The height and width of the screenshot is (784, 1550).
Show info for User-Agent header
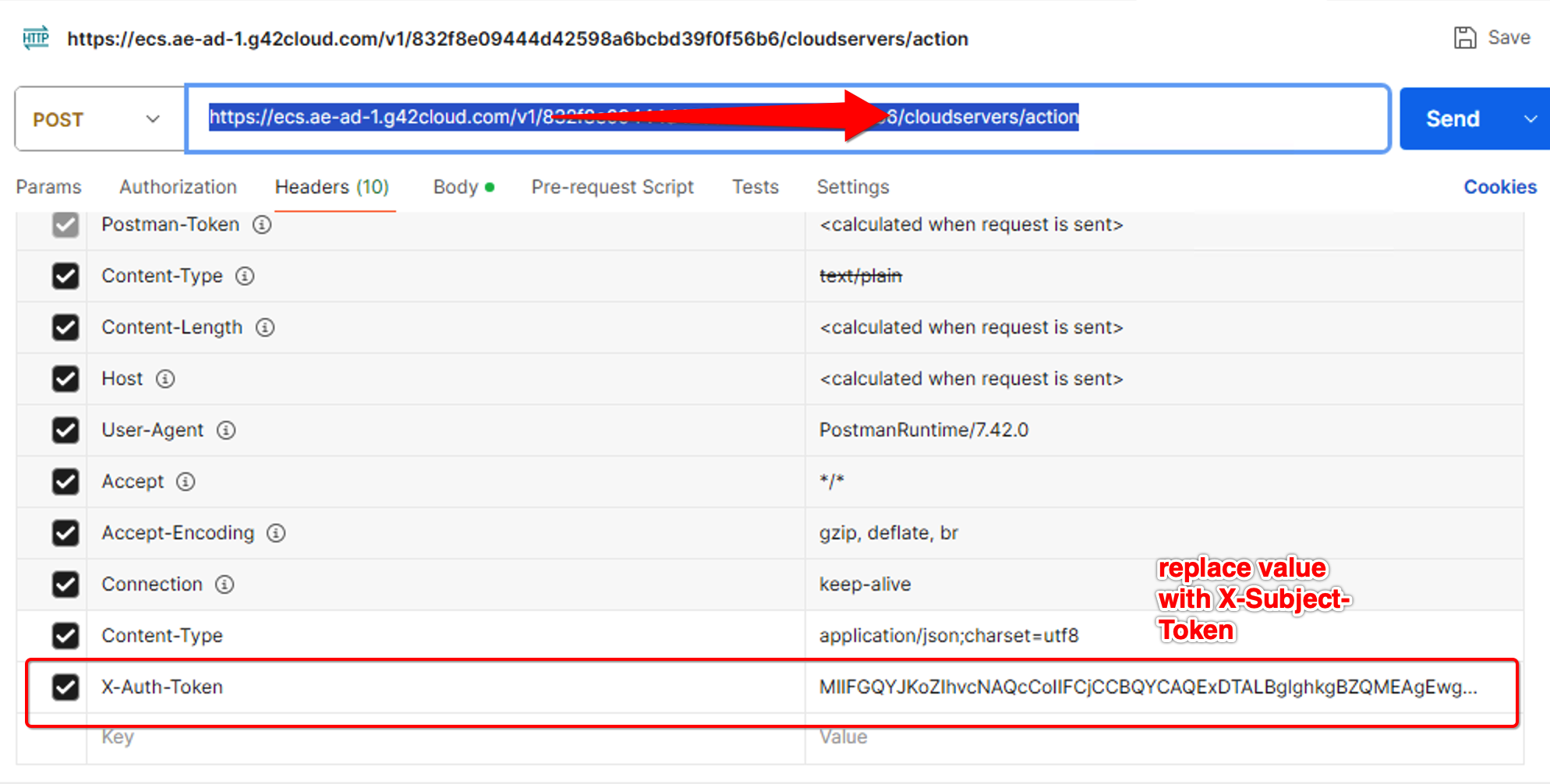(x=226, y=430)
